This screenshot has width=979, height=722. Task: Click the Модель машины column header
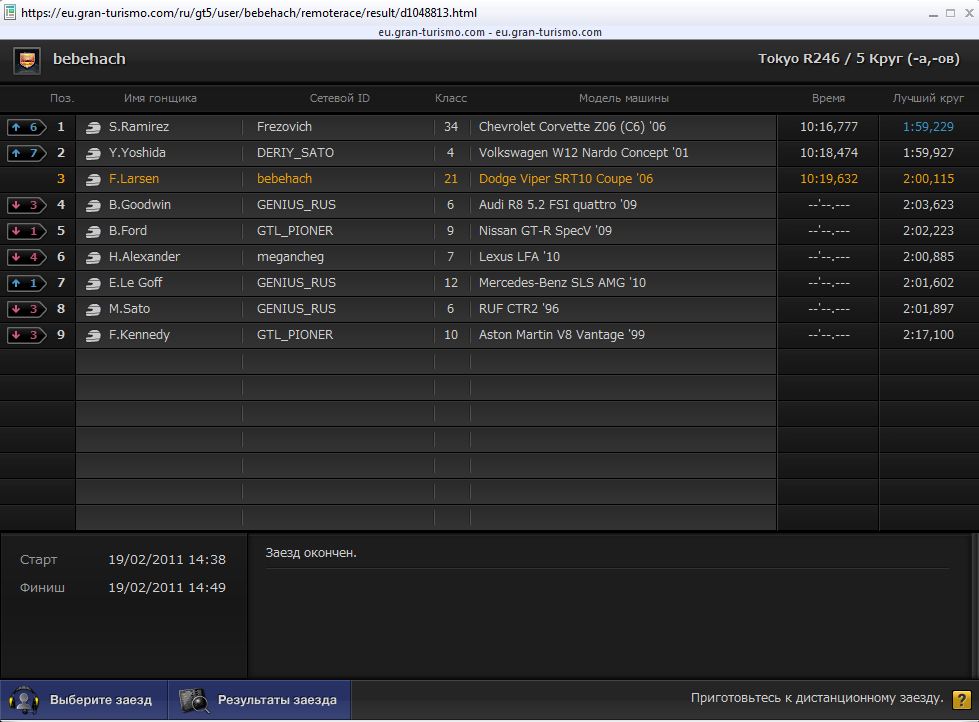click(624, 98)
